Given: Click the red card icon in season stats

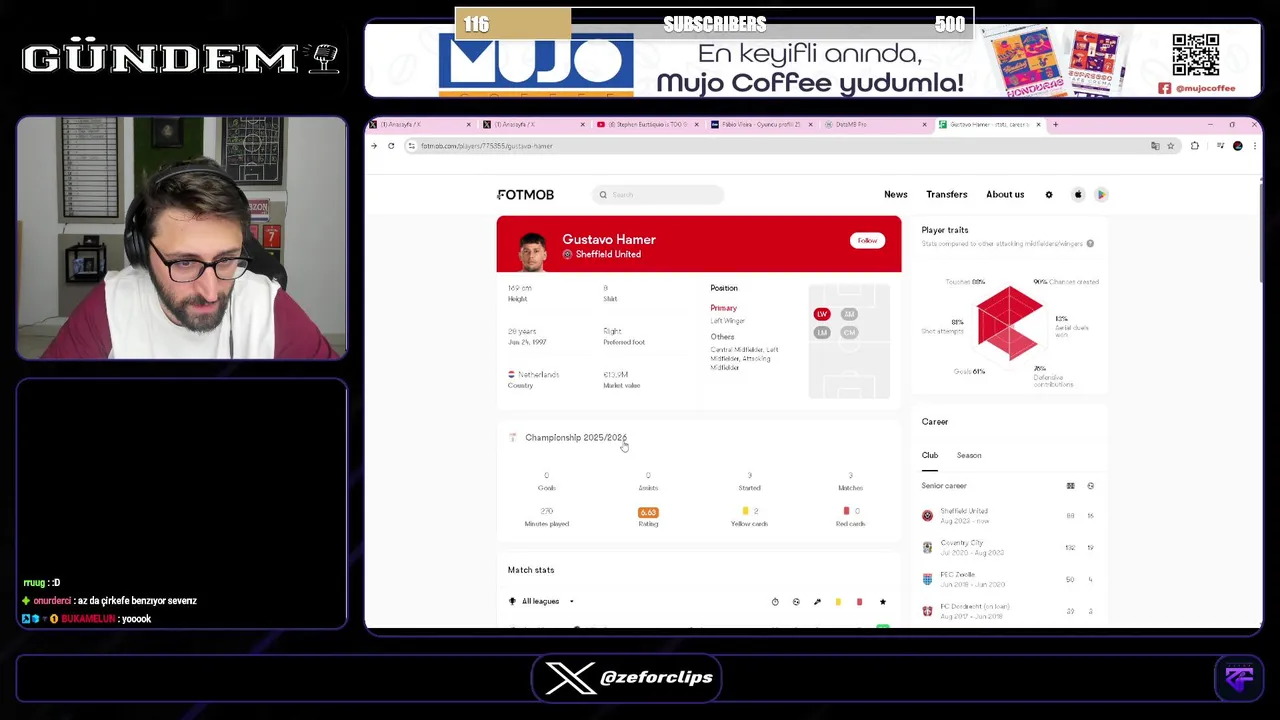Looking at the screenshot, I should tap(846, 512).
